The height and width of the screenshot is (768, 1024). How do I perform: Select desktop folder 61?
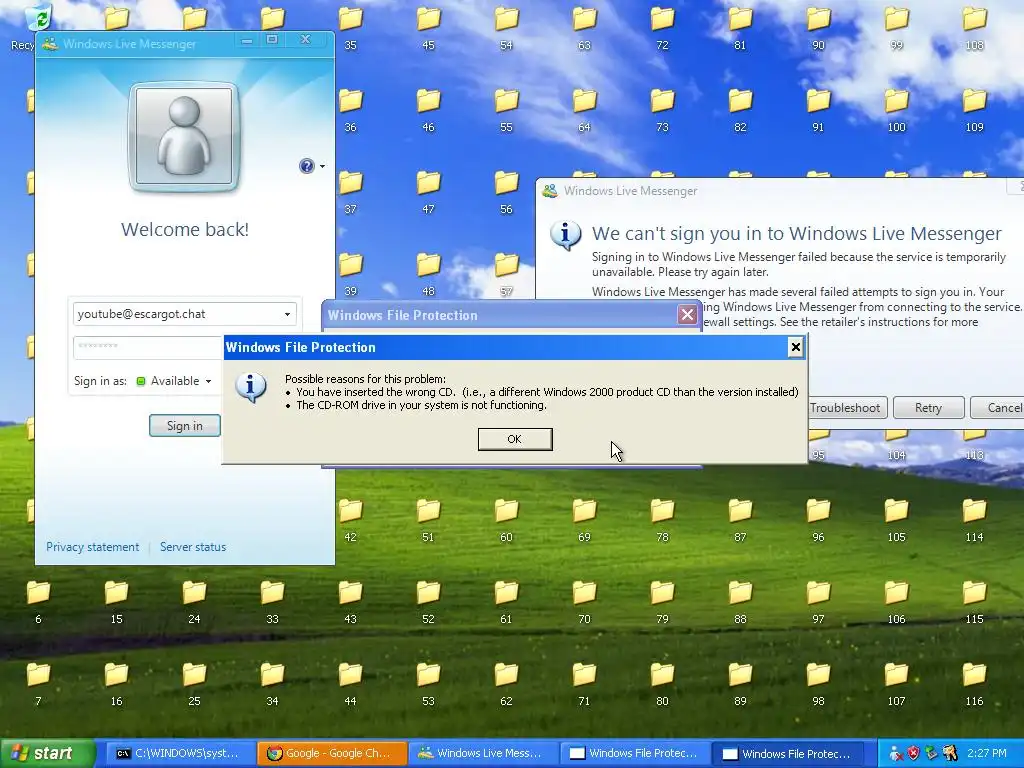click(506, 601)
